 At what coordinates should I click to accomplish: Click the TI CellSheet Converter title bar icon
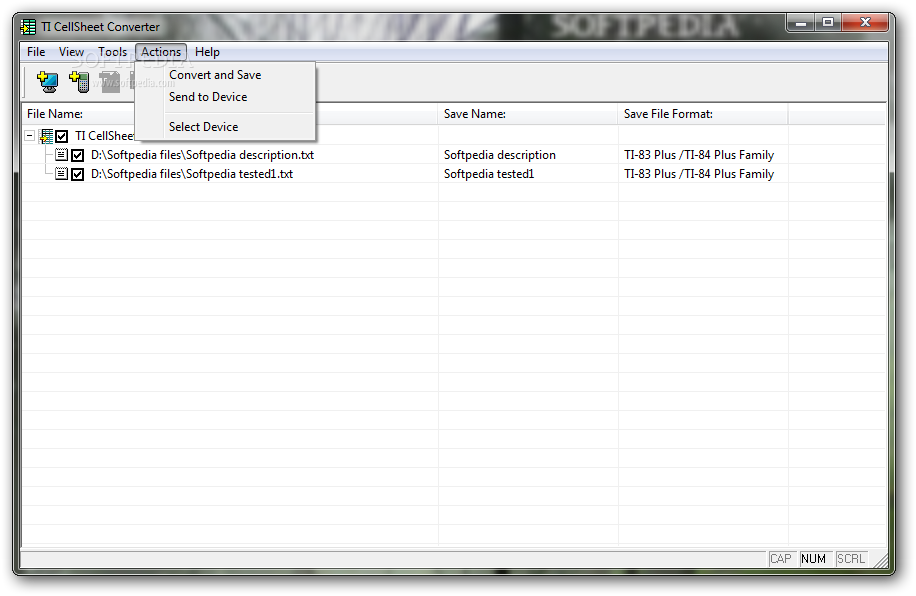[x=28, y=27]
